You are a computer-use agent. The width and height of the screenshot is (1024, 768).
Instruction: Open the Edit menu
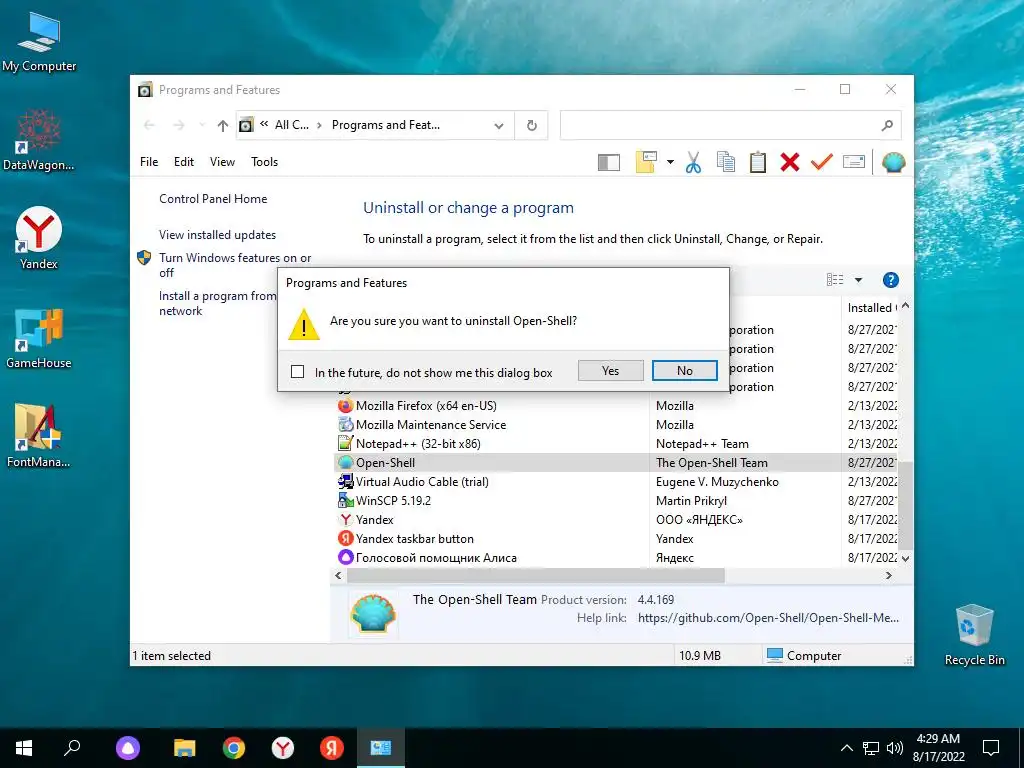184,162
